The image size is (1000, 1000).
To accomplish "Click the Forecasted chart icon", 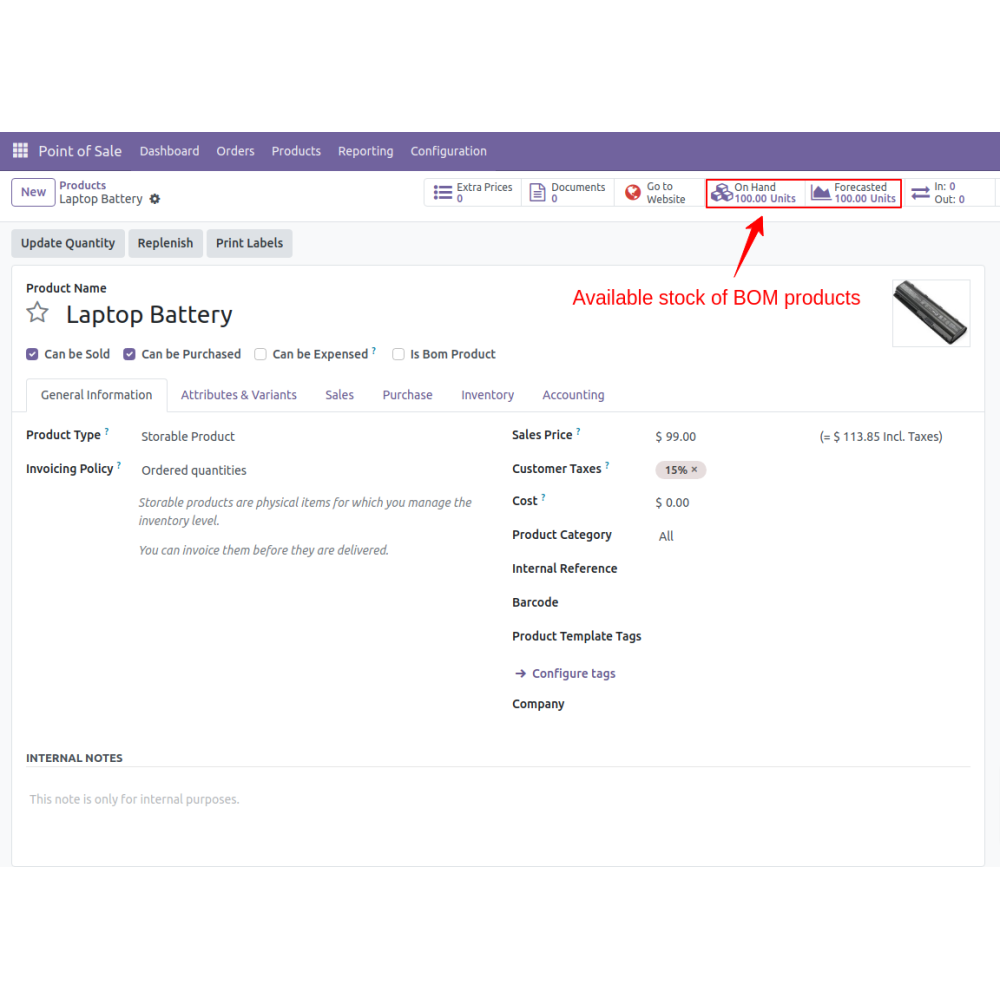I will point(821,193).
